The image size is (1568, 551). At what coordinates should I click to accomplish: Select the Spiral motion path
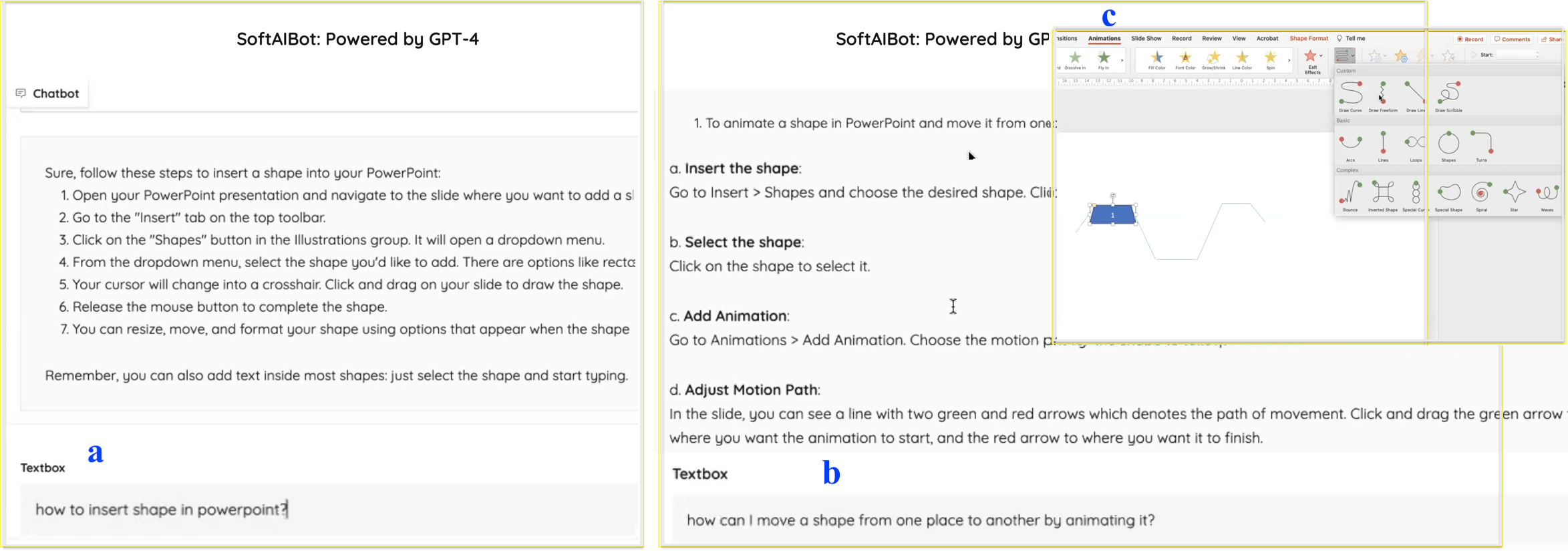click(1481, 194)
